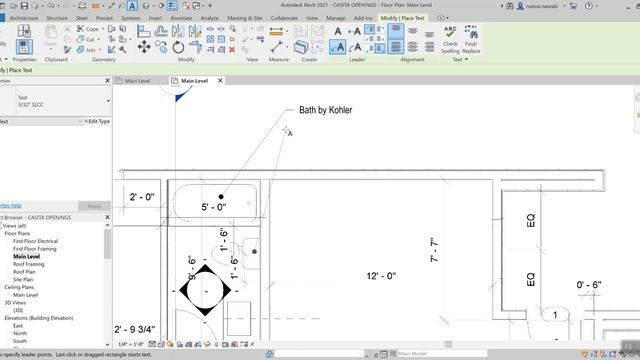This screenshot has width=640, height=360.
Task: Click the Array tool in Modify panel
Action: click(210, 39)
